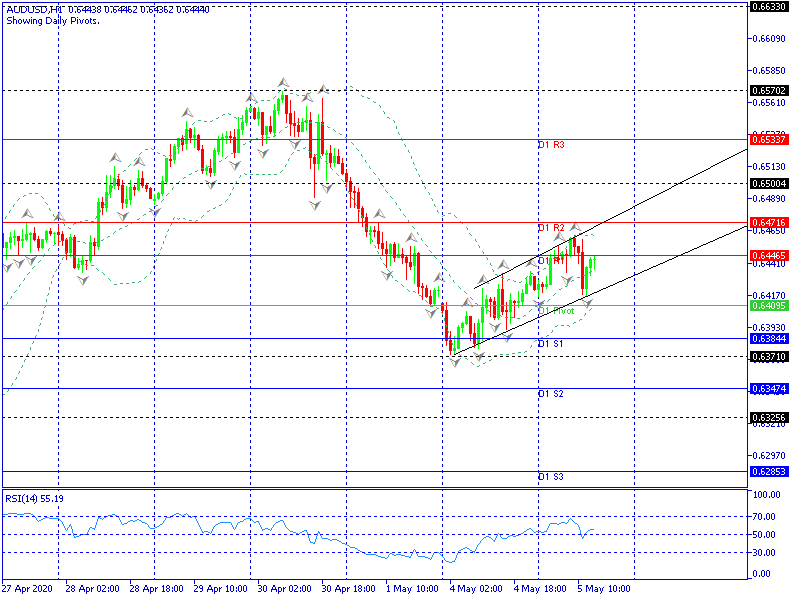Screen dimensions: 800x600
Task: Click the 0.65004 black price tag
Action: (x=769, y=184)
